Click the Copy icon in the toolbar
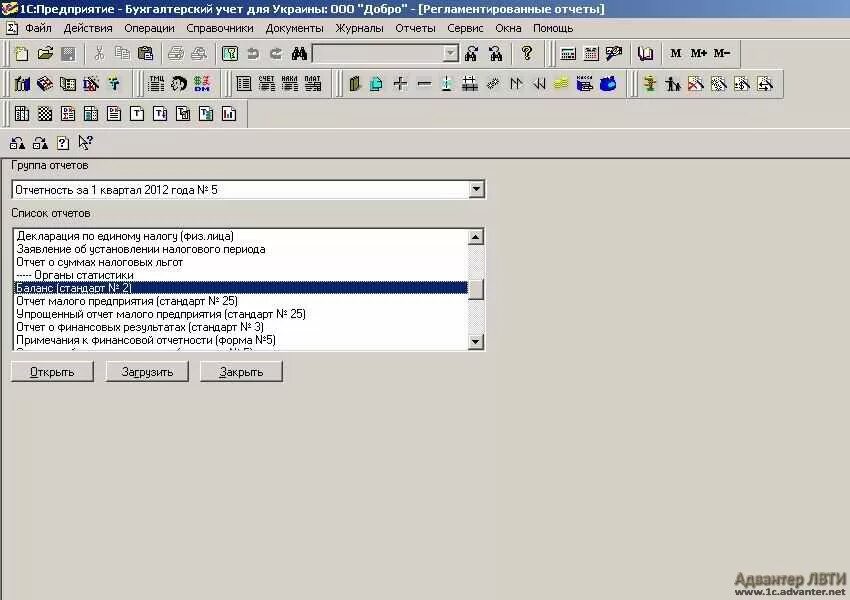 tap(122, 53)
